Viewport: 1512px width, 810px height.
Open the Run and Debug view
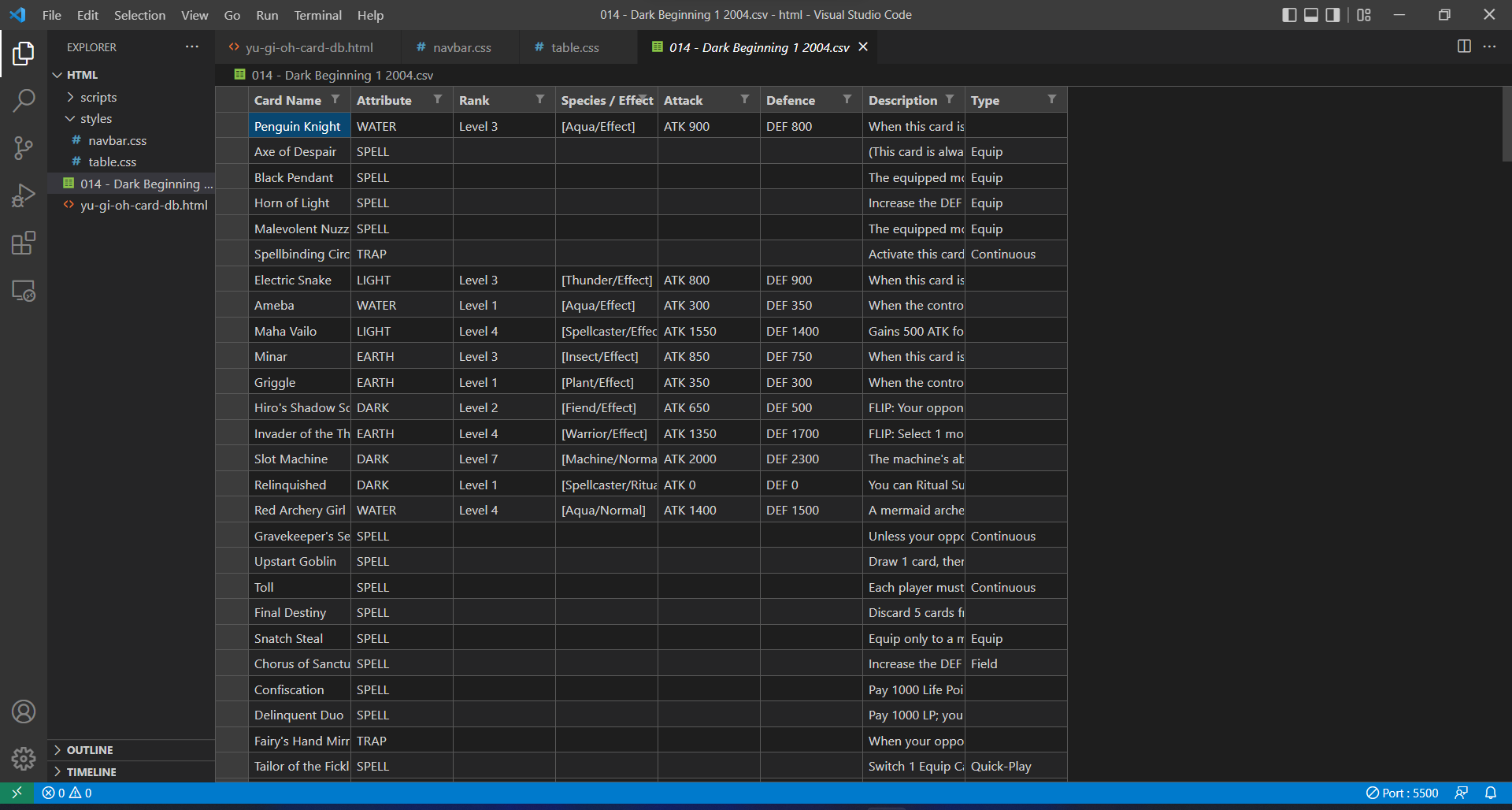pyautogui.click(x=24, y=195)
